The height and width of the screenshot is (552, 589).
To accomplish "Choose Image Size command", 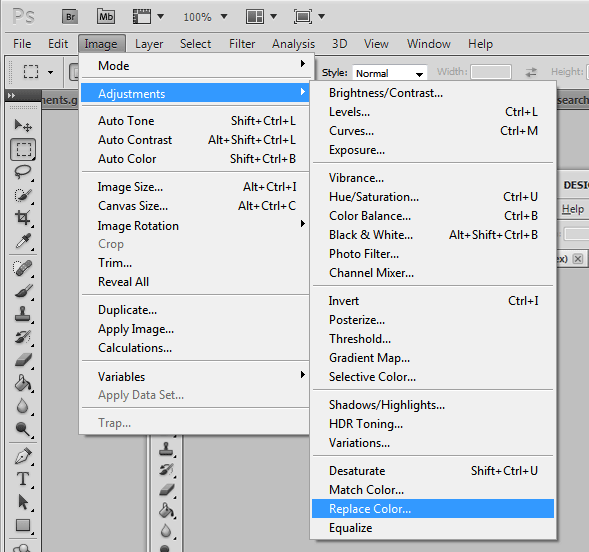I will (195, 187).
